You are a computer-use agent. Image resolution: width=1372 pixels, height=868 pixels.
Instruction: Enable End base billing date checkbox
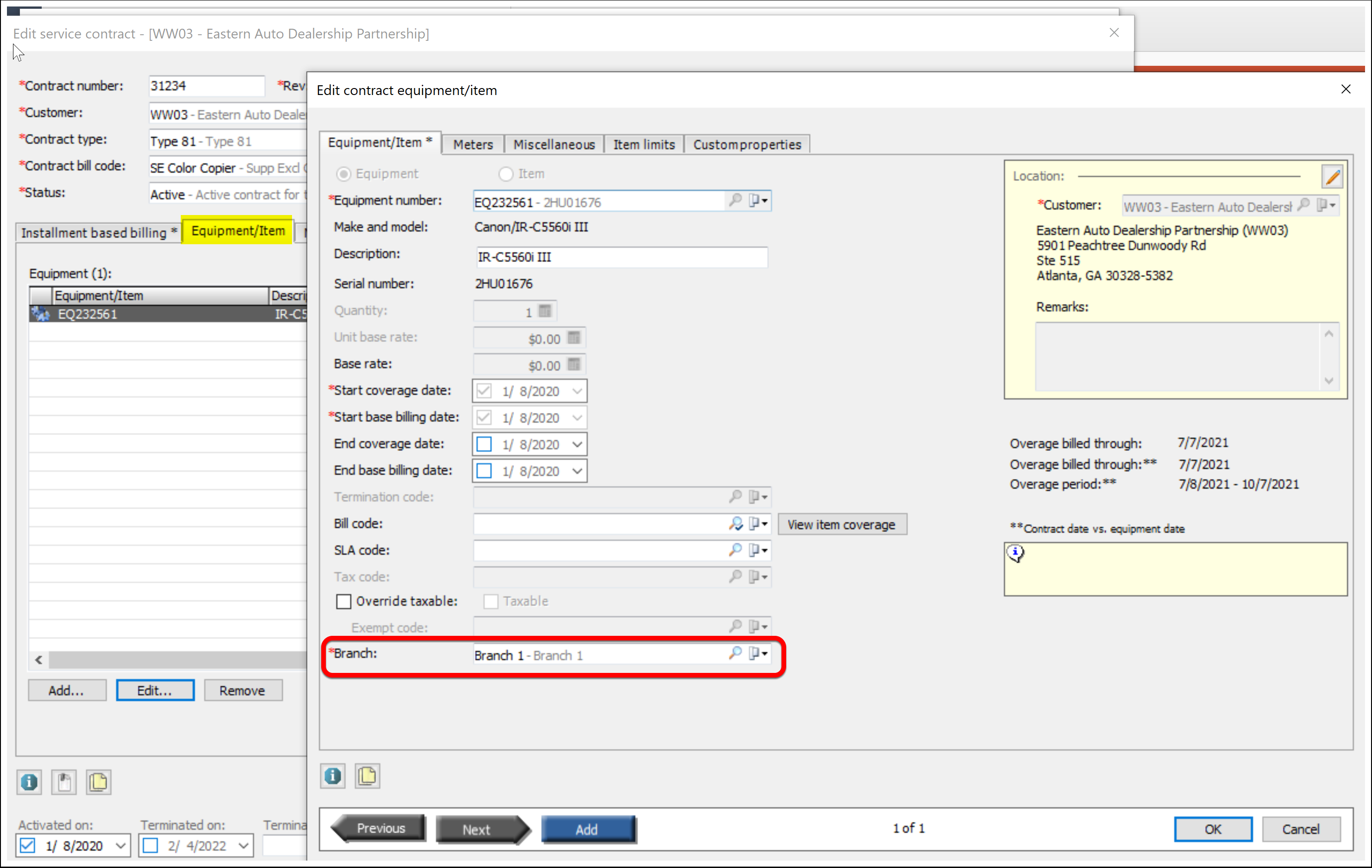coord(484,471)
